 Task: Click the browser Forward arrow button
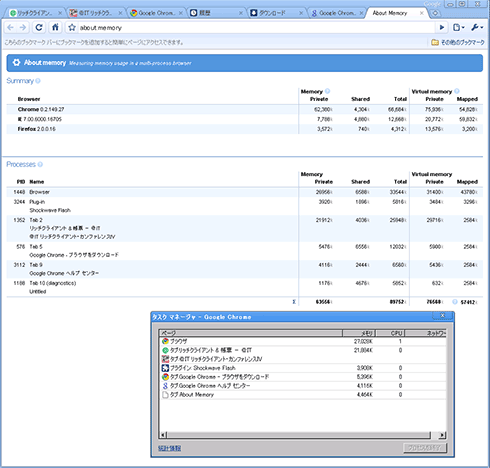coord(23,27)
